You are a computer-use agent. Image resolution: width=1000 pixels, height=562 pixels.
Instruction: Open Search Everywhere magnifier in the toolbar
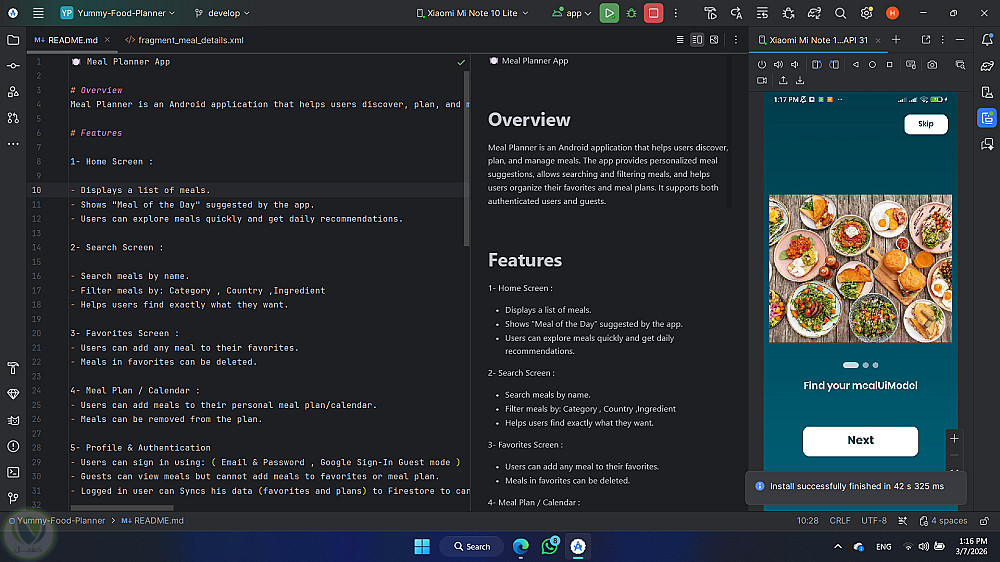coord(840,13)
